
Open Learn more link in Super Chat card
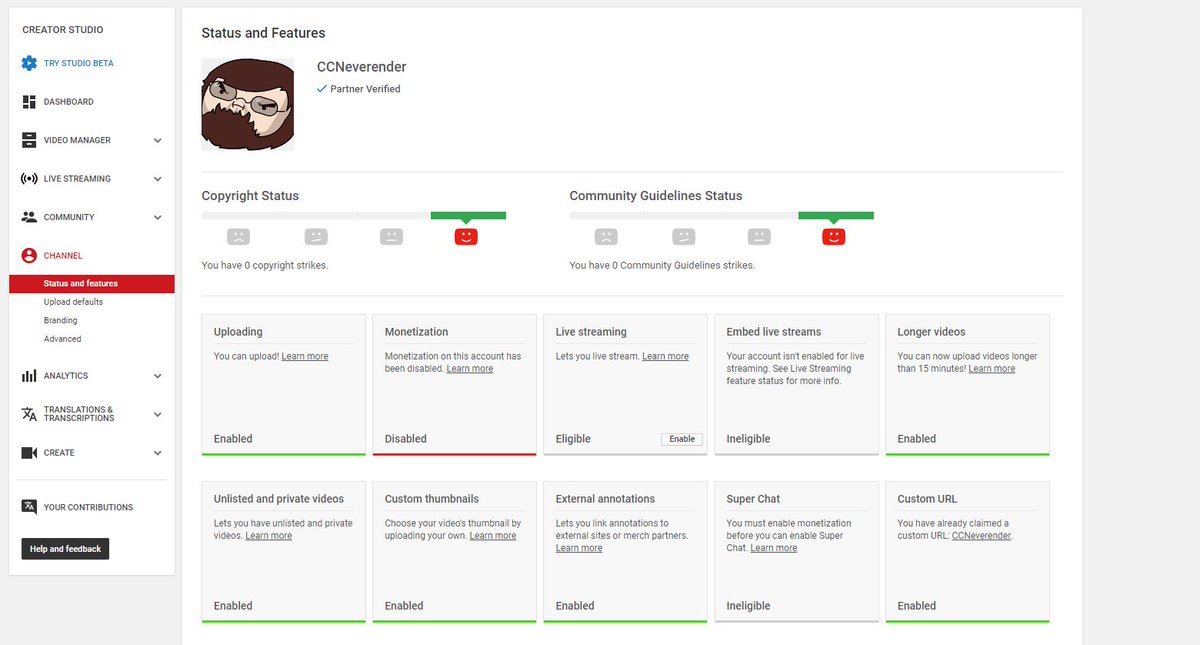774,548
